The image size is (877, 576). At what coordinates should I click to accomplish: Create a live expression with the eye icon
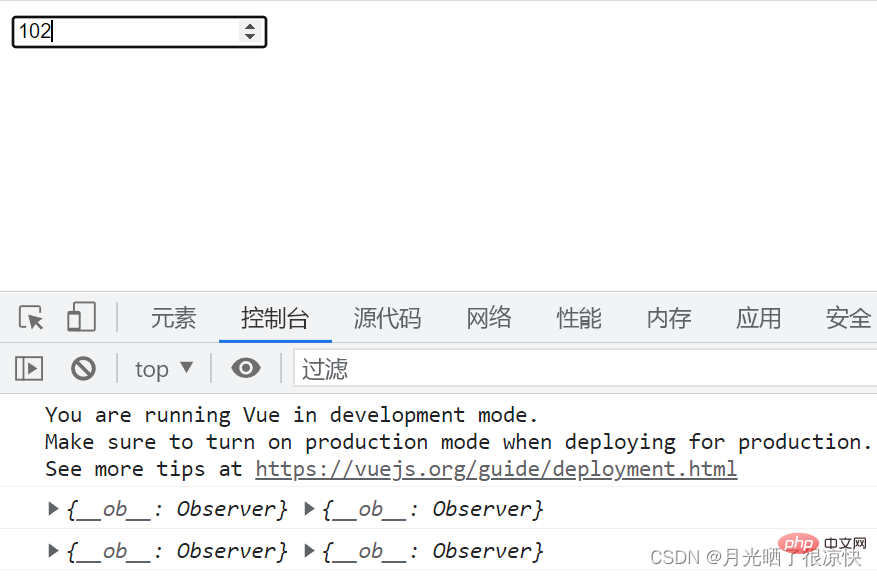pos(246,368)
